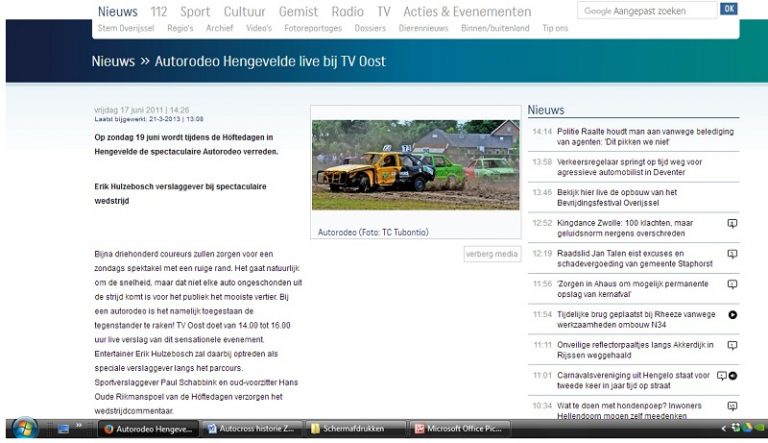Select article date text vrijdag 17 juni 2011
The height and width of the screenshot is (443, 768).
(x=142, y=110)
